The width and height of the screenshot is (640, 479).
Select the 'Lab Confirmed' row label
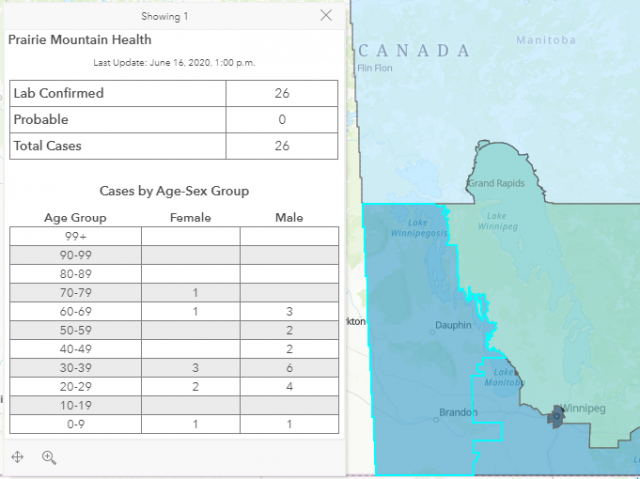tap(59, 93)
